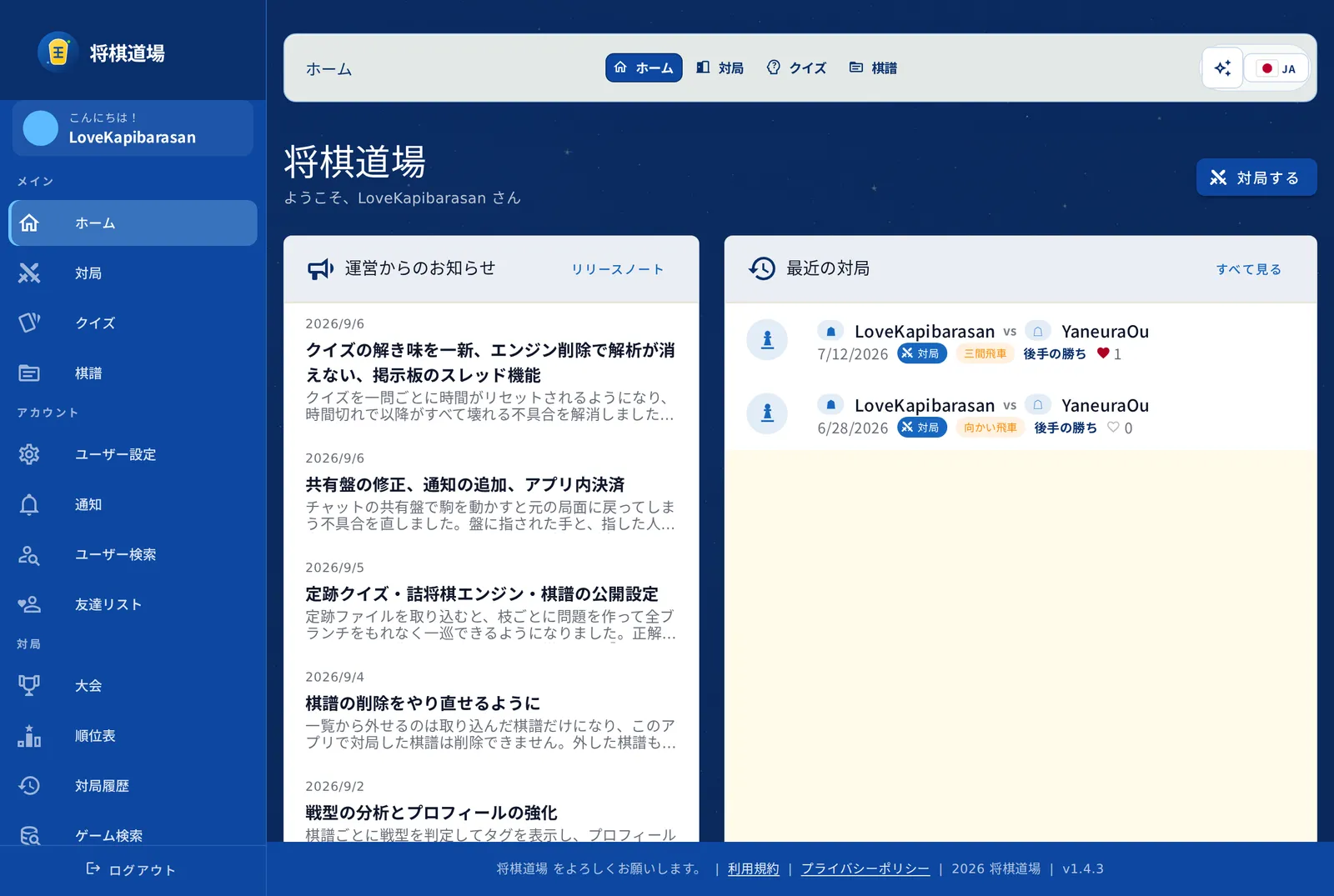The height and width of the screenshot is (896, 1334).
Task: Open the 対局履歴 history clock icon
Action: 29,785
